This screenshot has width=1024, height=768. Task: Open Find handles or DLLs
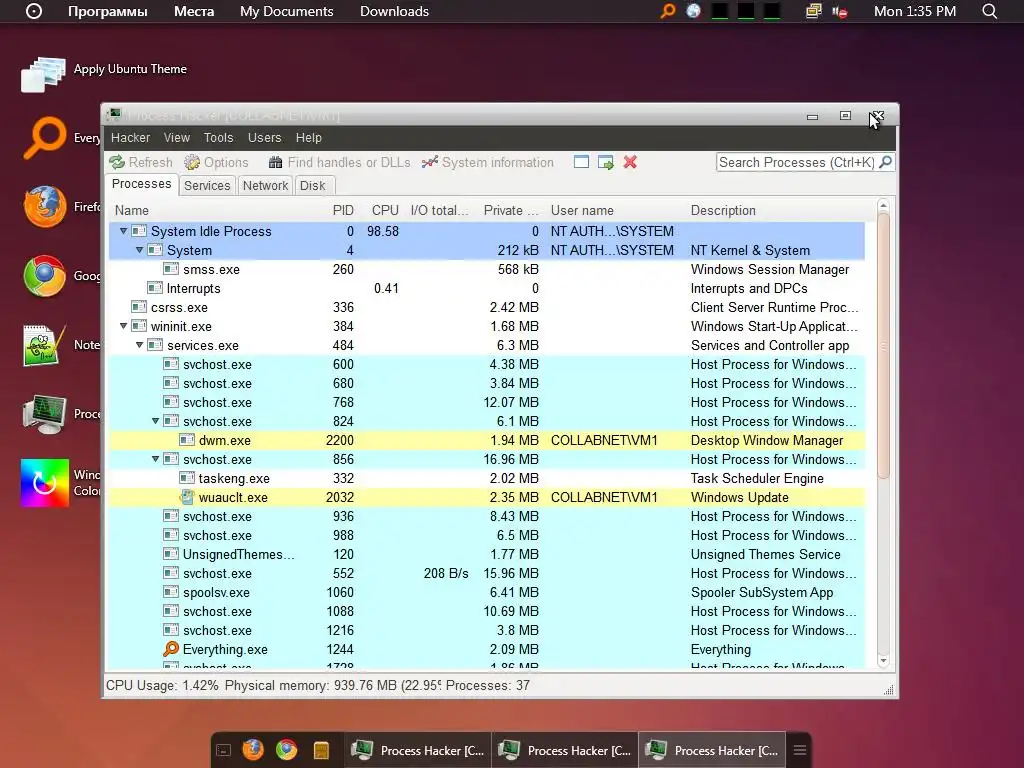point(340,162)
